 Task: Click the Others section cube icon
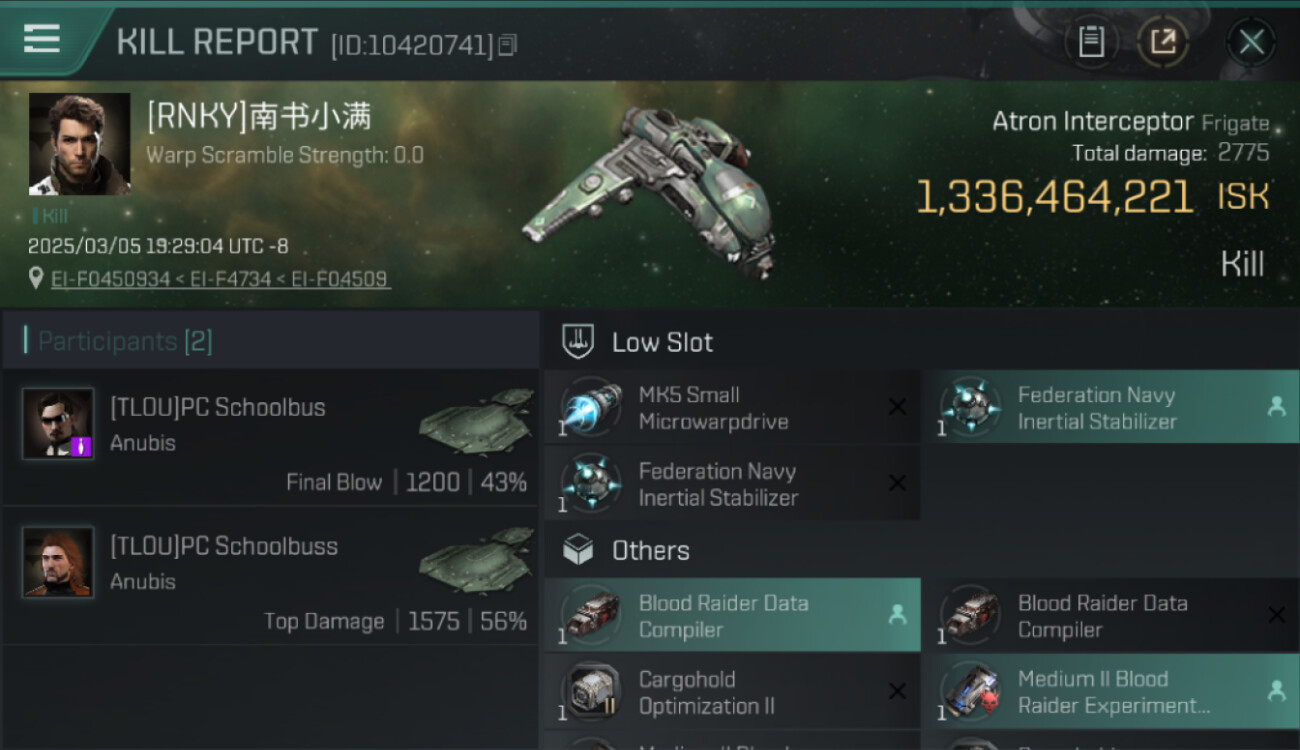coord(578,549)
